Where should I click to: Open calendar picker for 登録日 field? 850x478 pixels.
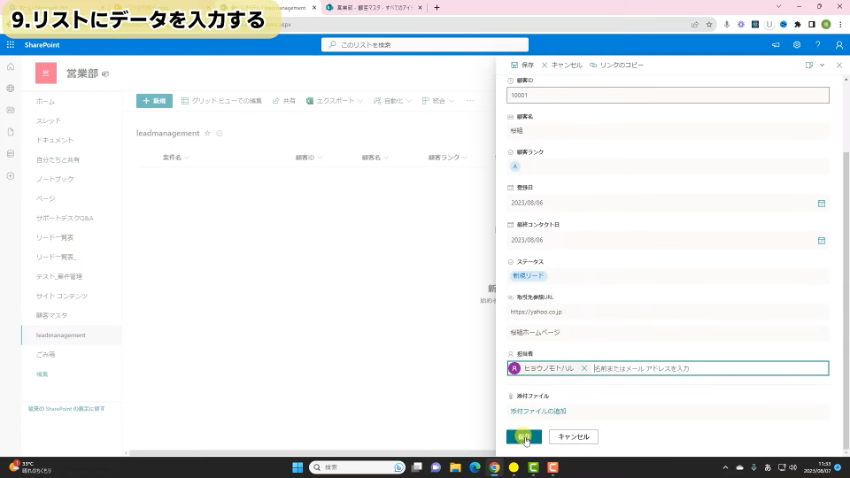click(821, 203)
